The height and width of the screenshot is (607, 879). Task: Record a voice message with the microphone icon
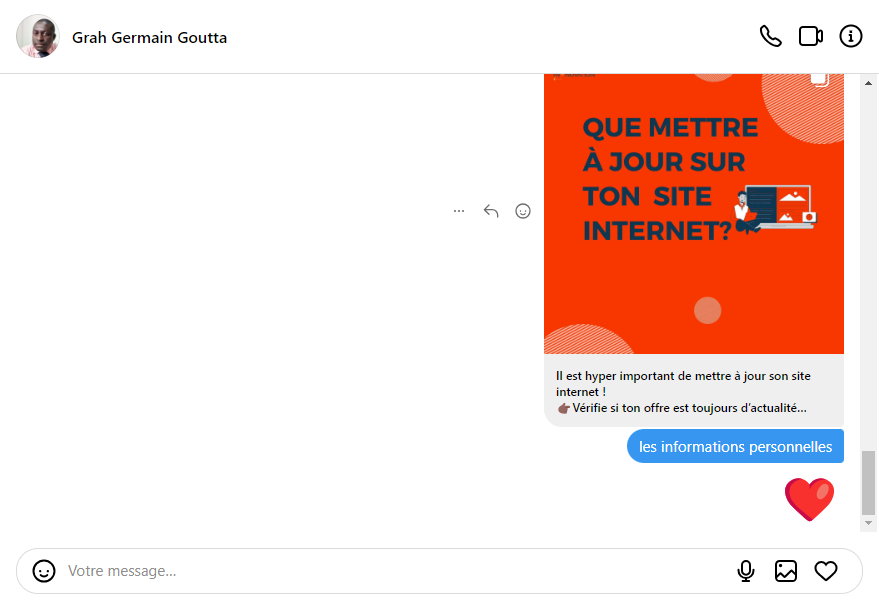(745, 571)
